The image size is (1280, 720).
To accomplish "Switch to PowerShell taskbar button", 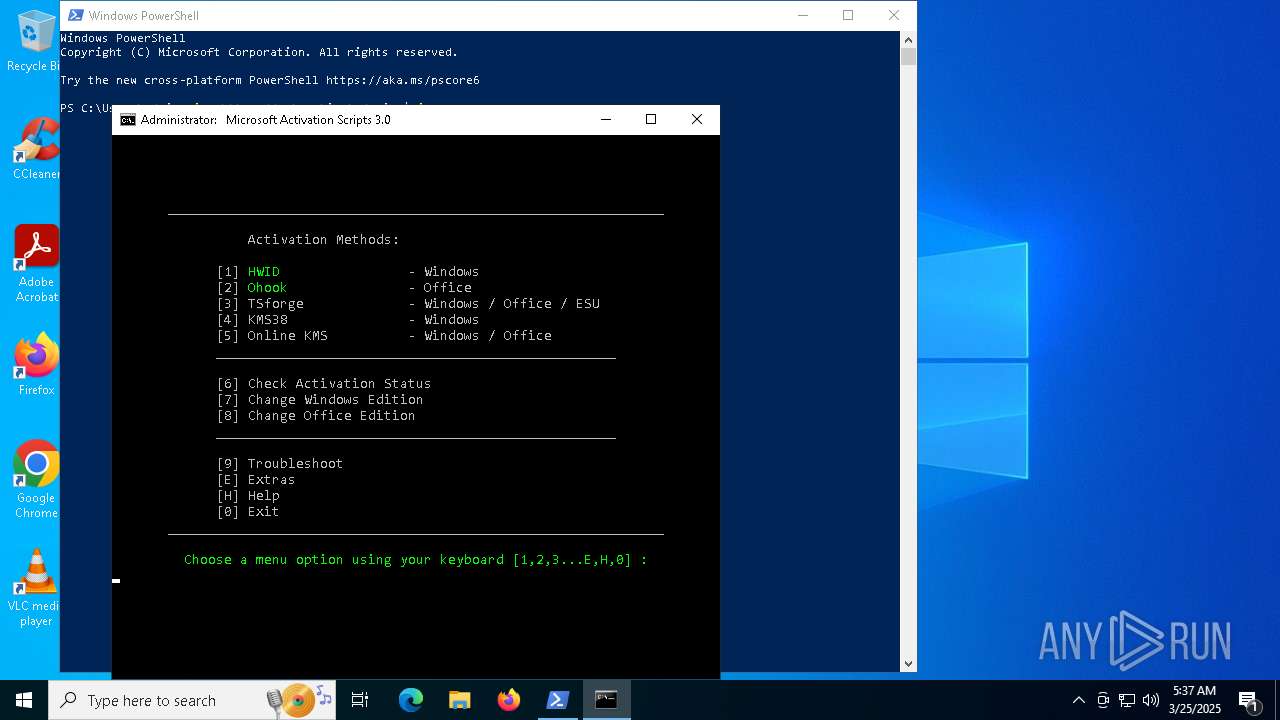I will [x=558, y=700].
